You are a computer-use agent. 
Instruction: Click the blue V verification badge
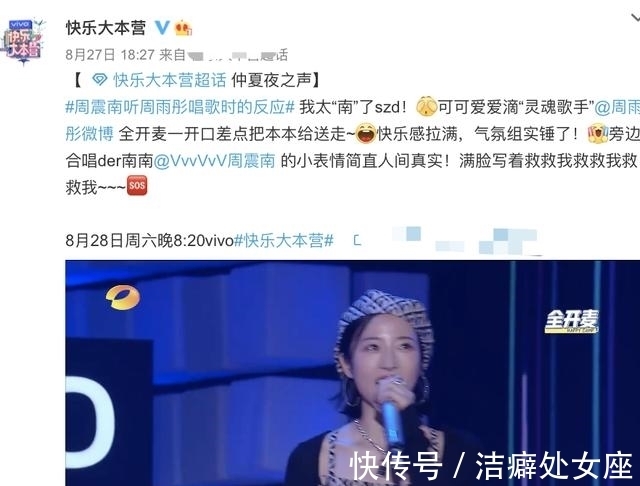click(162, 28)
